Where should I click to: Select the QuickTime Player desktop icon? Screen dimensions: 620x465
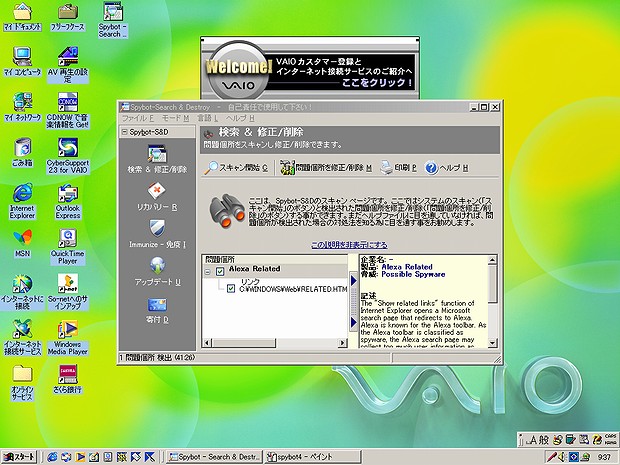point(68,247)
